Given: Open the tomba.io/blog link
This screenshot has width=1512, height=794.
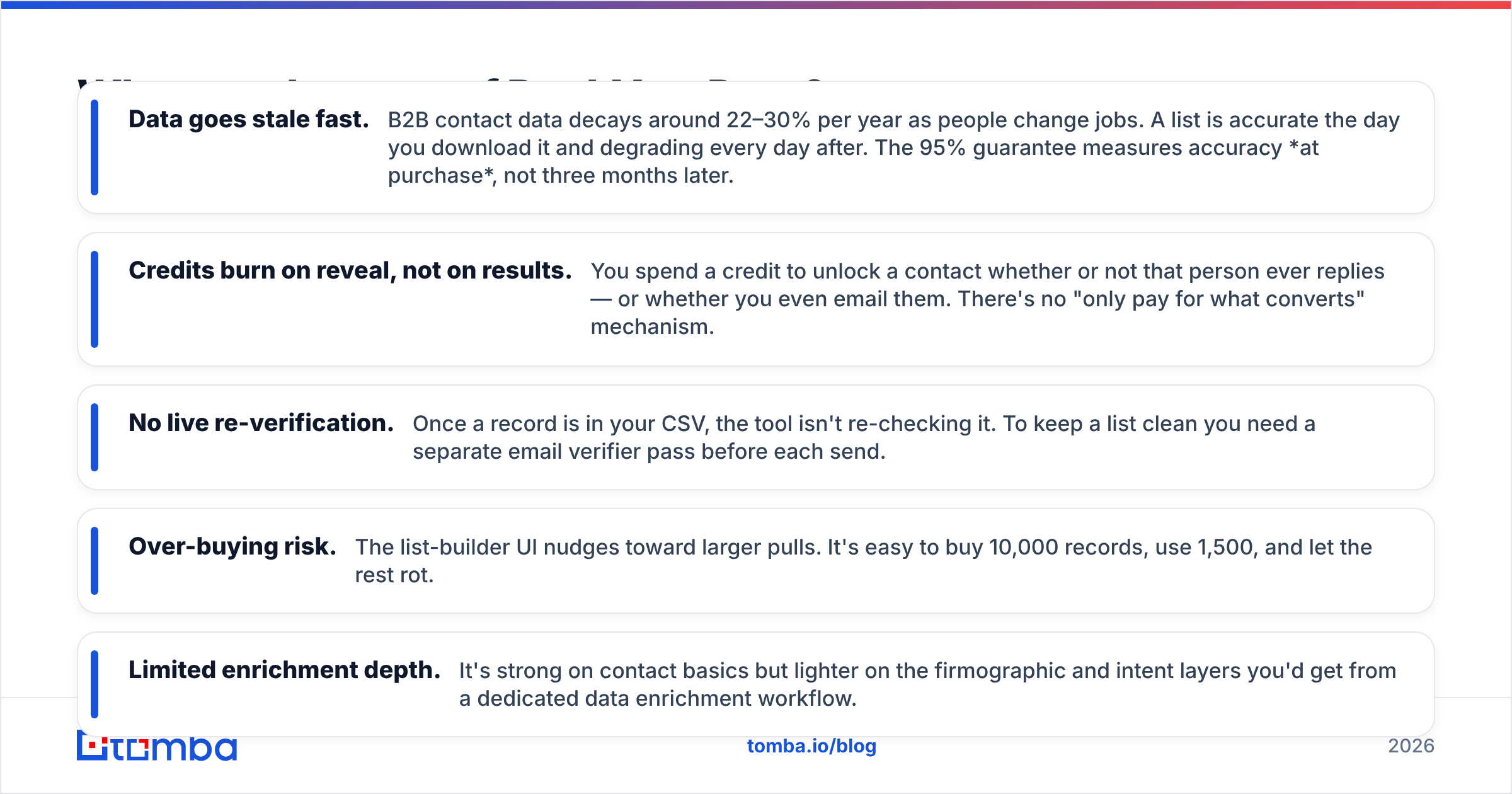Looking at the screenshot, I should pos(811,746).
